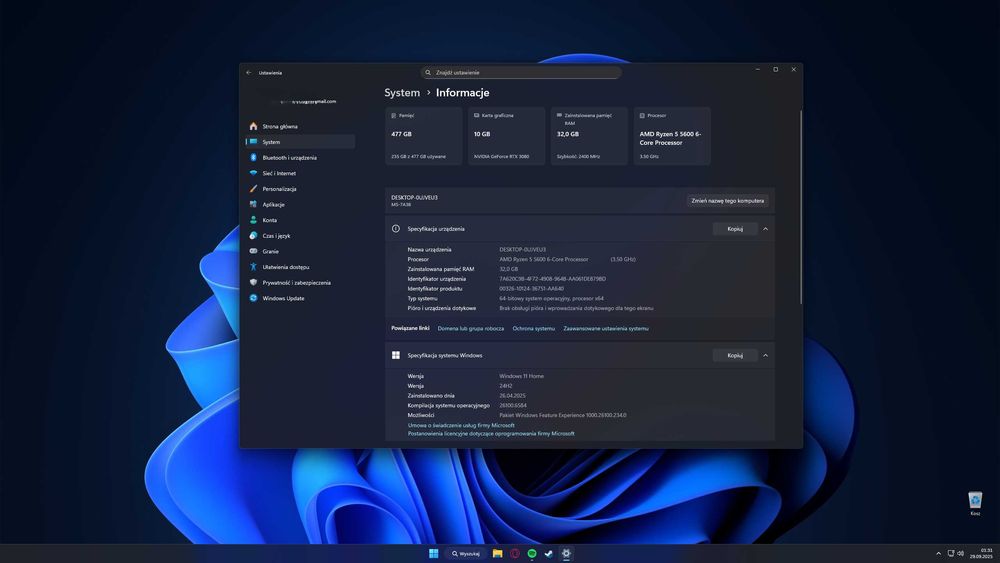The height and width of the screenshot is (563, 1000).
Task: Copy device specs with Kopiuj button
Action: pyautogui.click(x=735, y=229)
